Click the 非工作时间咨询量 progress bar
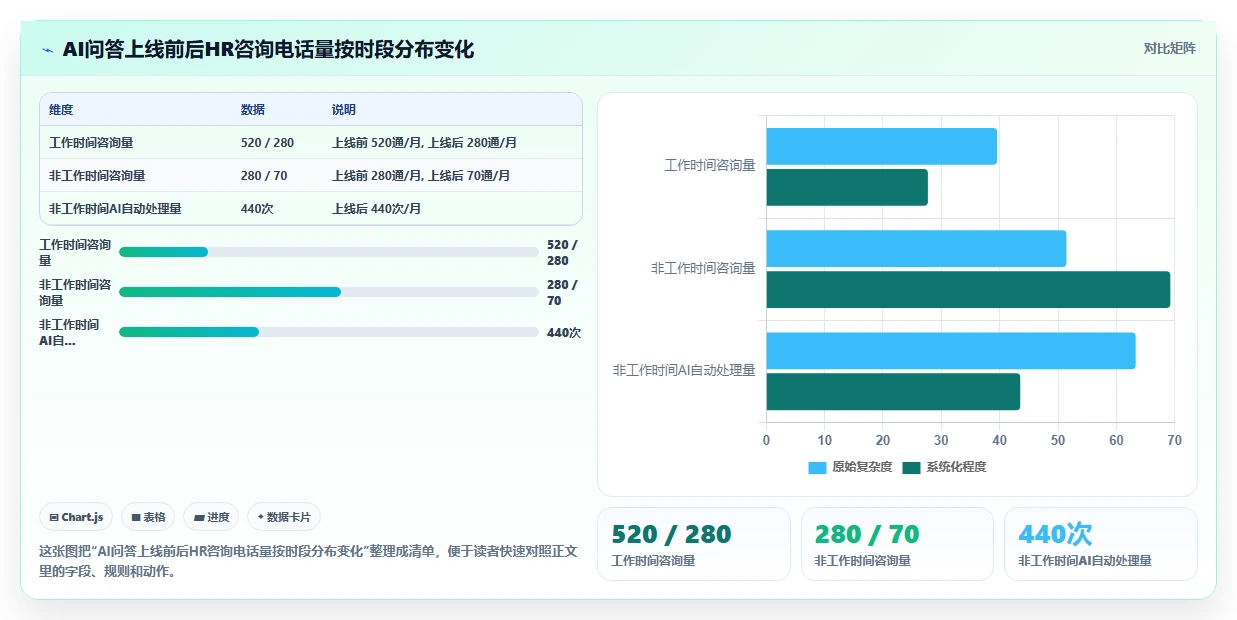Viewport: 1237px width, 620px height. pos(329,292)
